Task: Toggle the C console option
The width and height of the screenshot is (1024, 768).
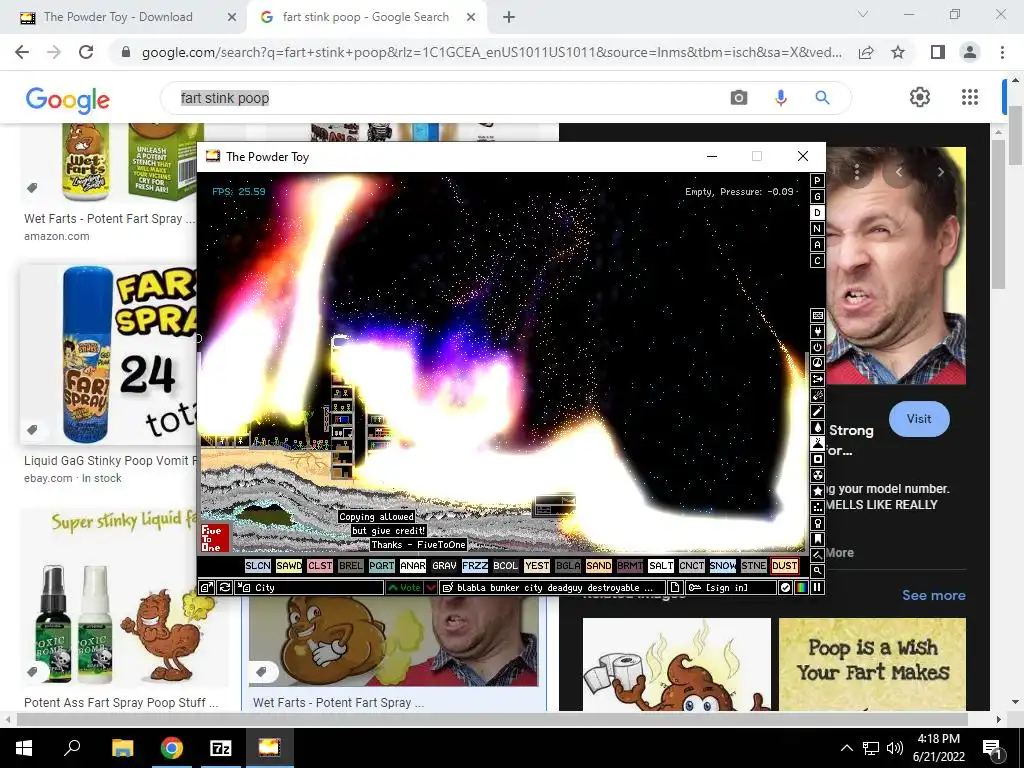Action: click(x=817, y=261)
